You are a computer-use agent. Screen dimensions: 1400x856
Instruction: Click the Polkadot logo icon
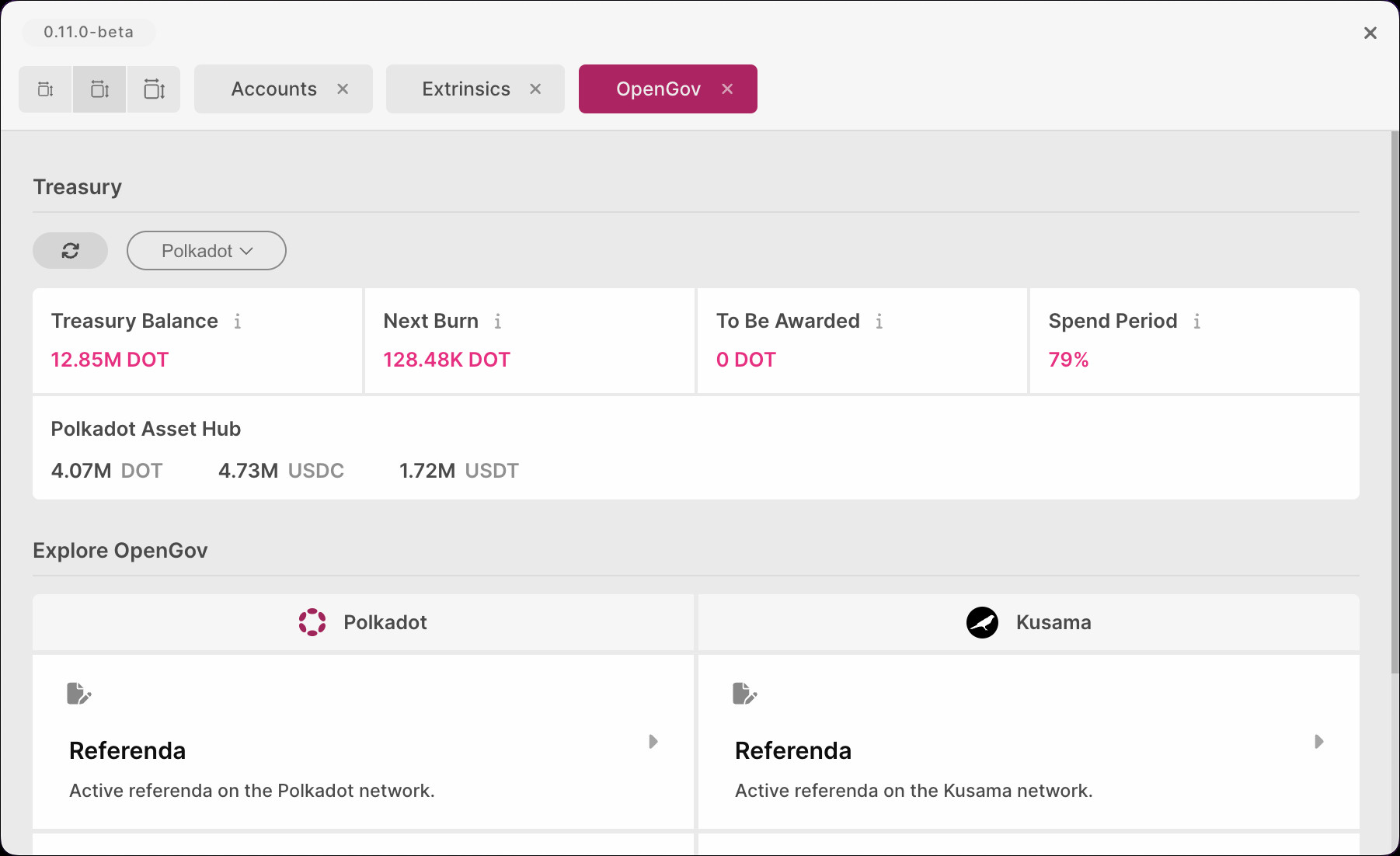click(x=312, y=622)
